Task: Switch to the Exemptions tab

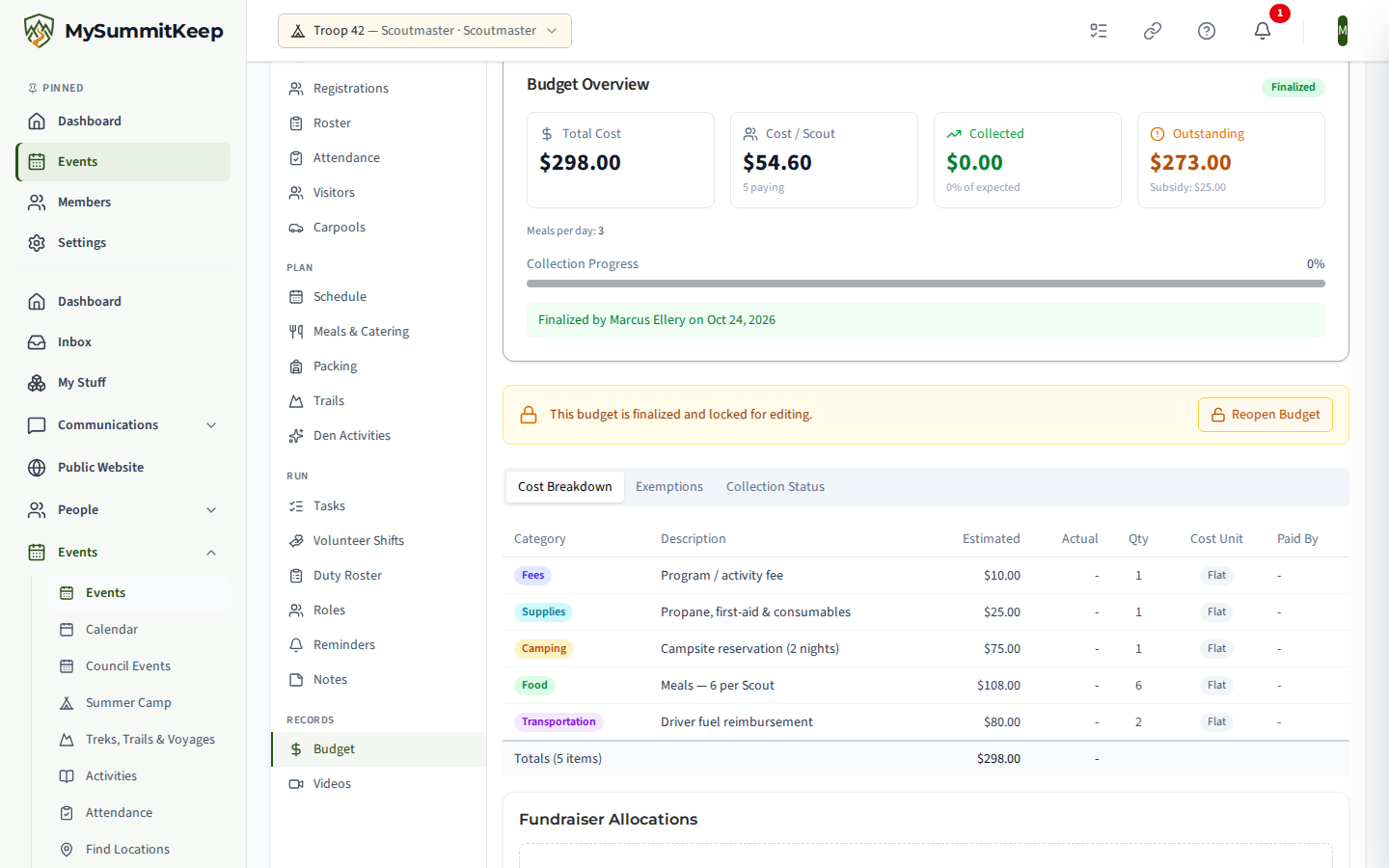Action: click(x=669, y=487)
